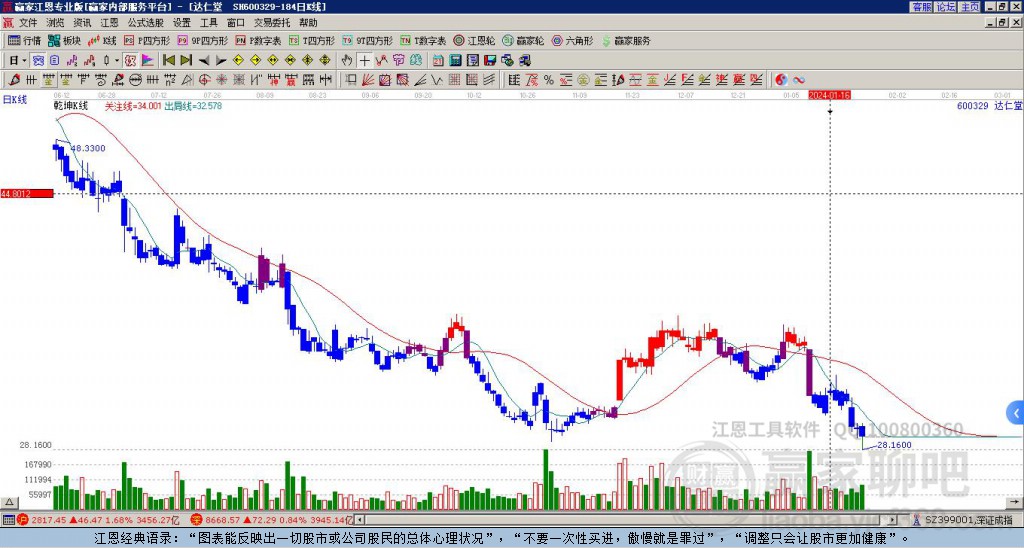This screenshot has height=548, width=1024.
Task: Open the 六角形 tool
Action: point(573,40)
